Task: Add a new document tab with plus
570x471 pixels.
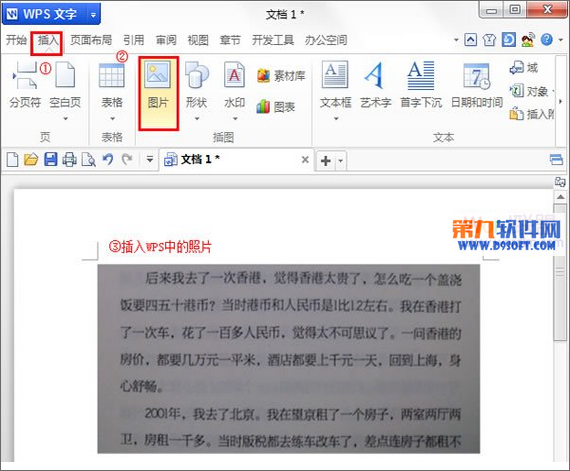Action: [326, 161]
